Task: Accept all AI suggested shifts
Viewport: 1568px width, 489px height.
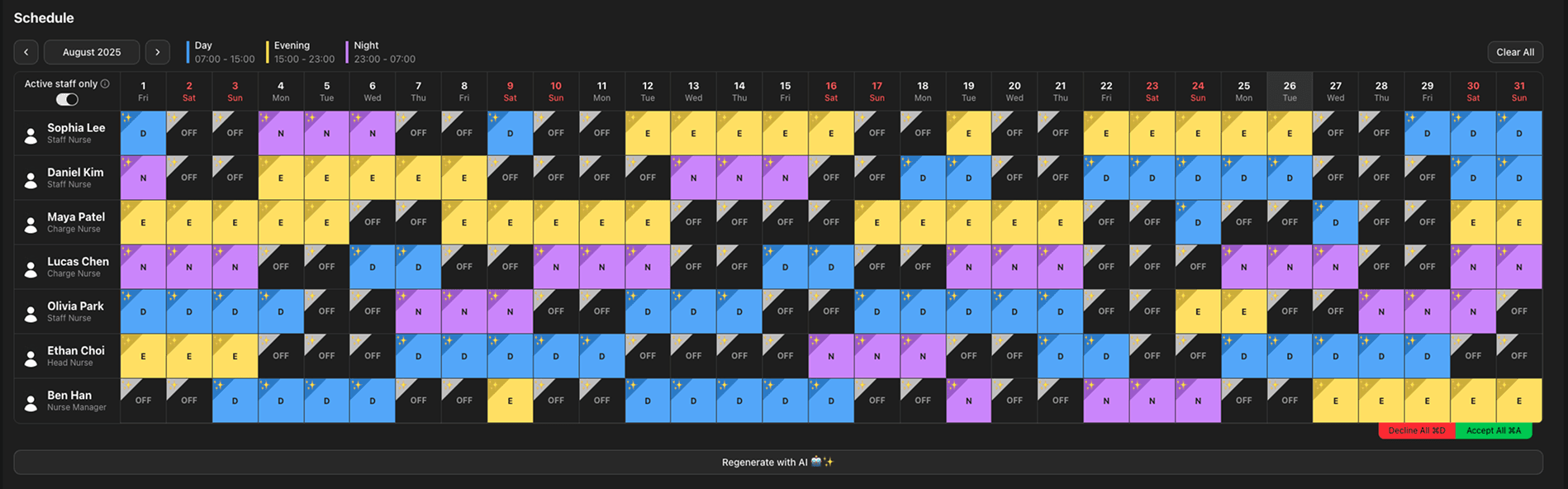Action: [x=1493, y=430]
